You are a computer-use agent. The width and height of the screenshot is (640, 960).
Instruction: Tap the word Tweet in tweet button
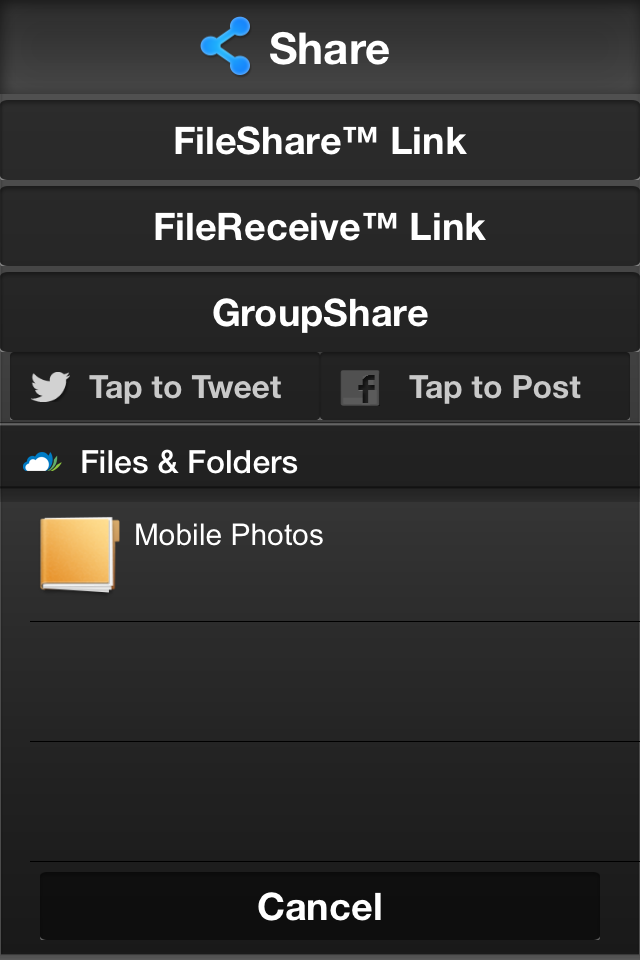tap(236, 387)
